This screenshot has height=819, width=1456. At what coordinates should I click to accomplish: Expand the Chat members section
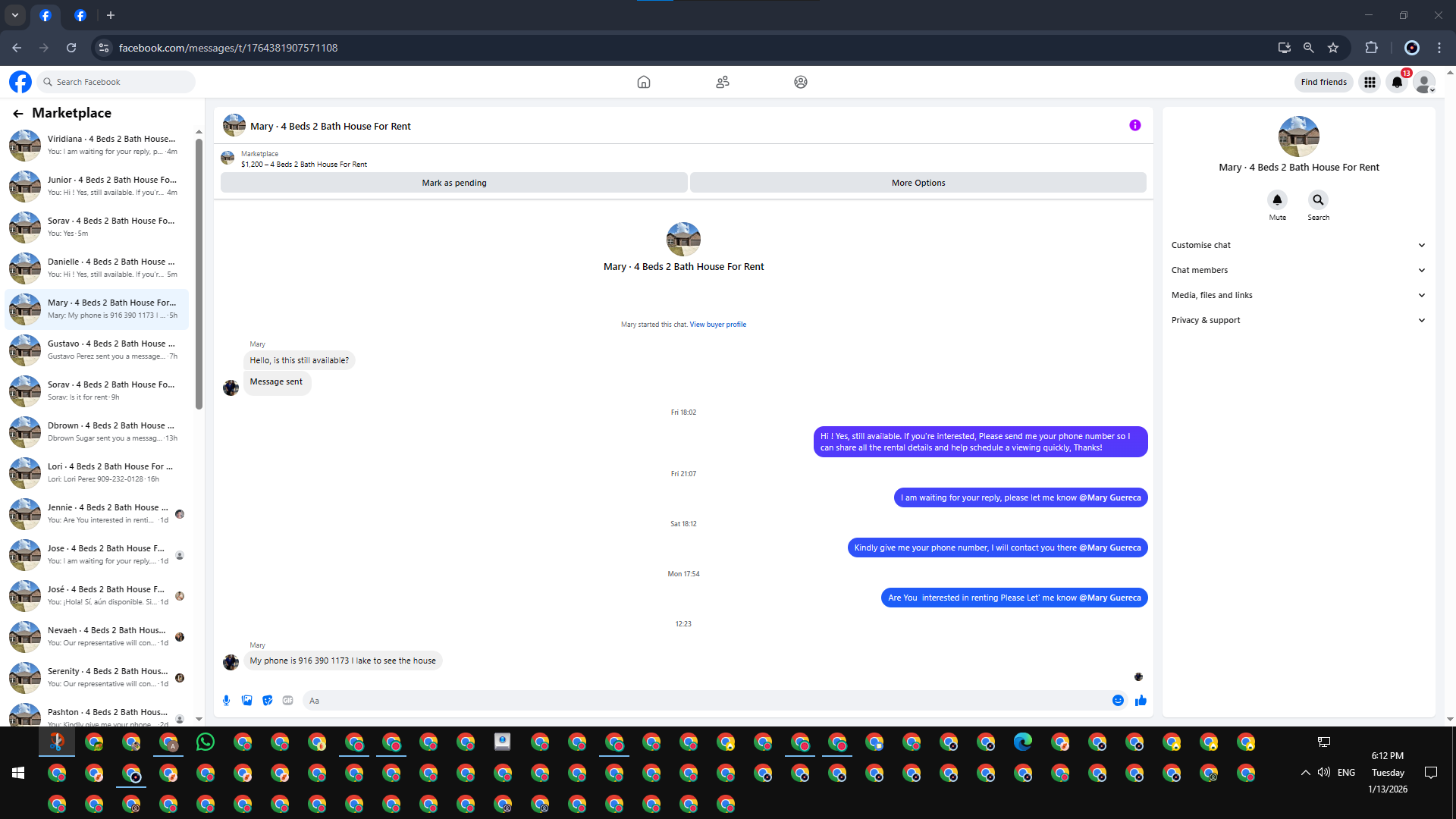pyautogui.click(x=1298, y=270)
